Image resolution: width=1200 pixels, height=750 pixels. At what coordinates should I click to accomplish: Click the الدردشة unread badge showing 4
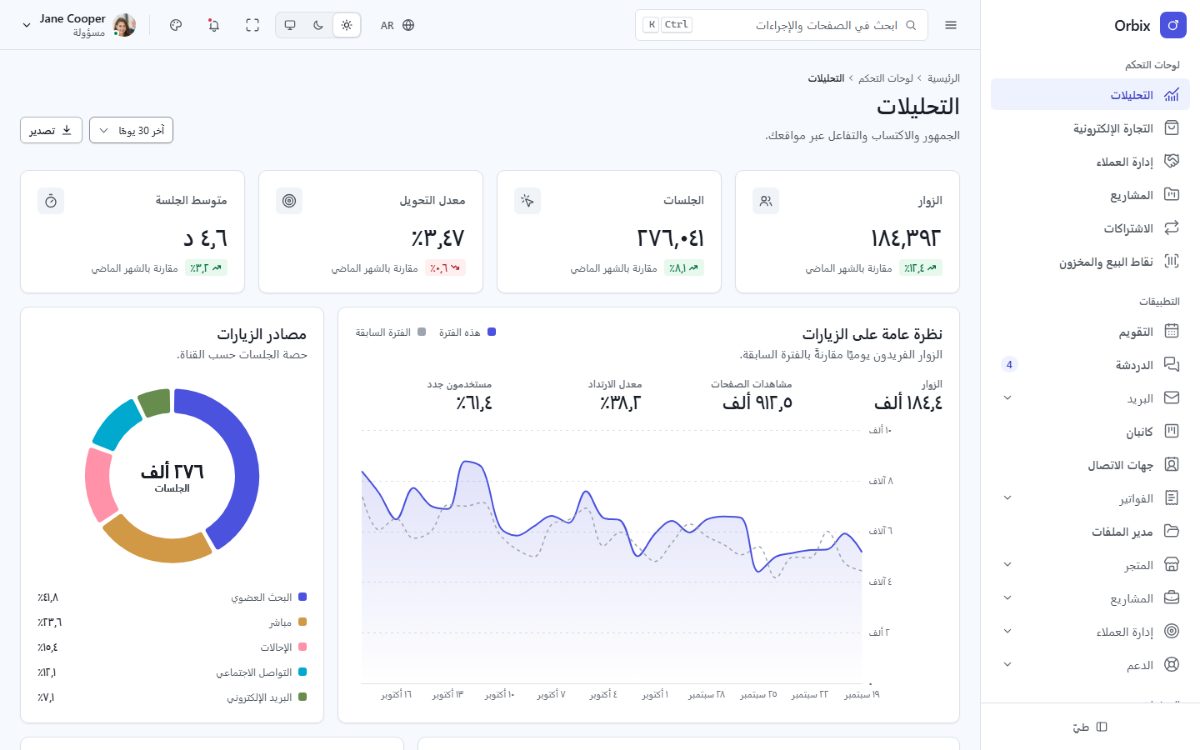(1009, 365)
